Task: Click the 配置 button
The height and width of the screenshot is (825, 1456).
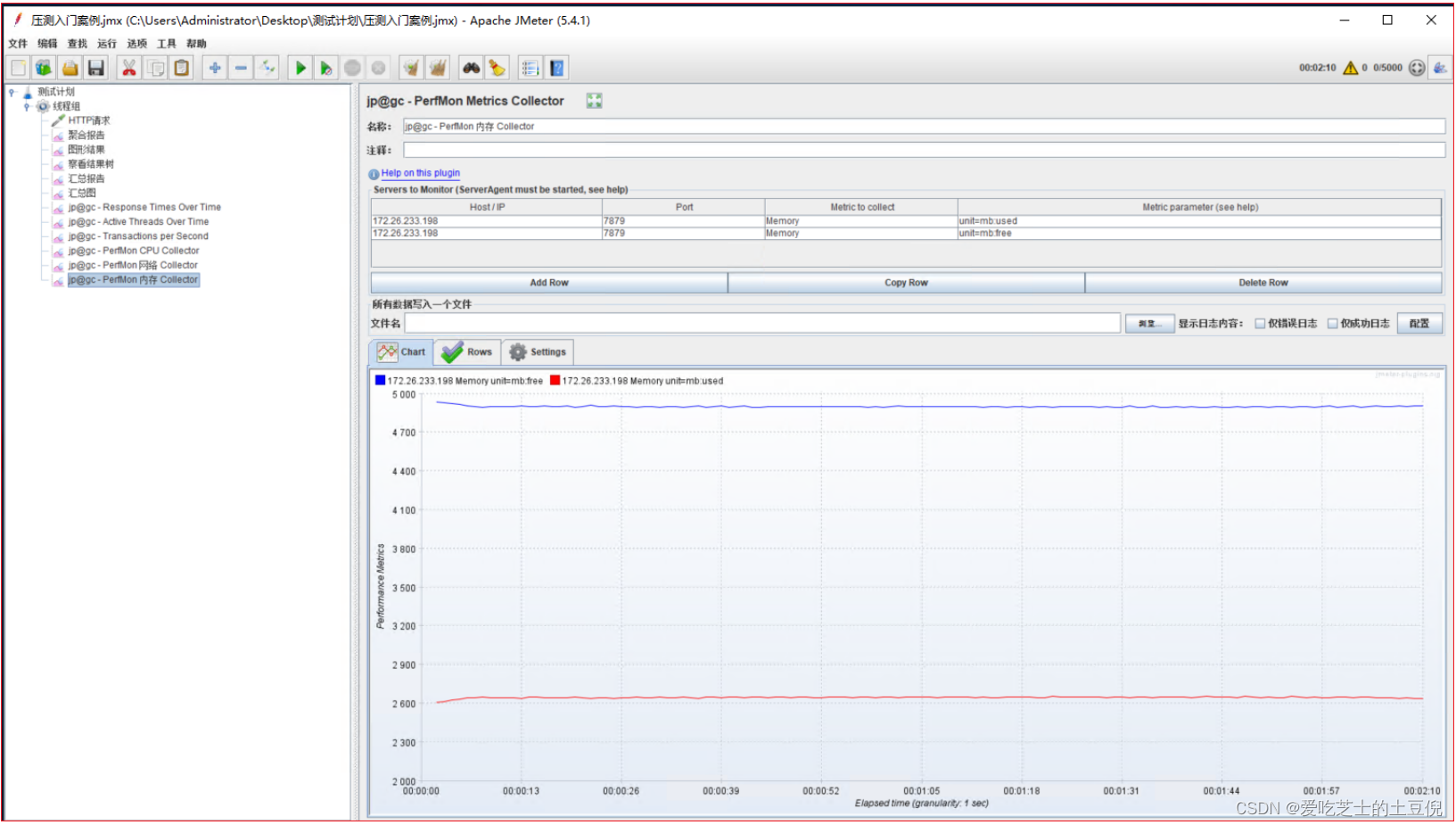Action: click(x=1419, y=324)
